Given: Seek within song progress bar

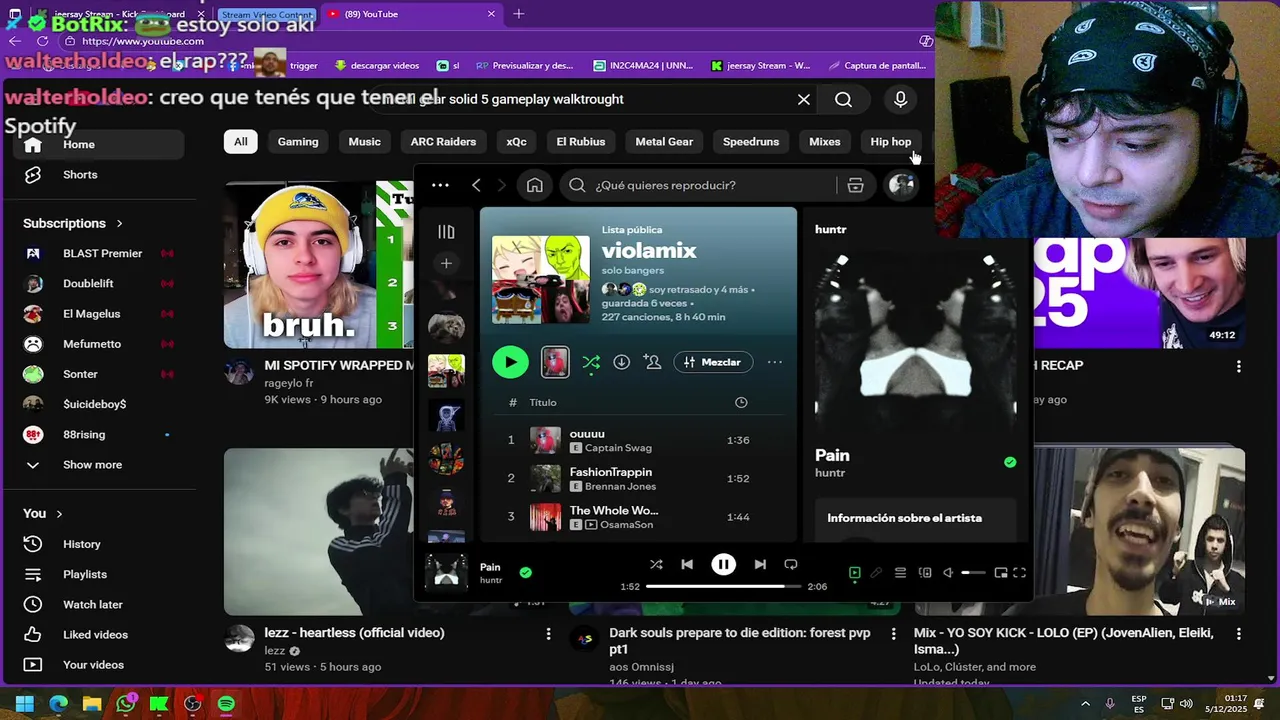Looking at the screenshot, I should point(723,586).
